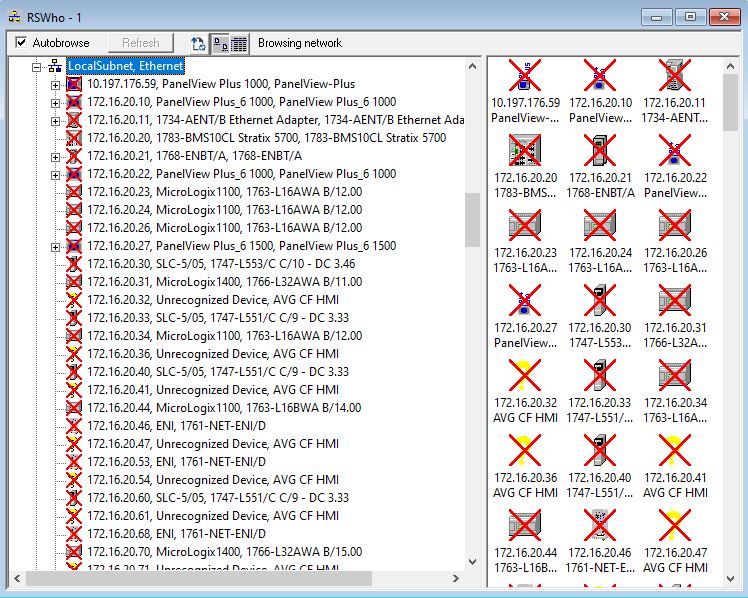Screen dimensions: 748x598
Task: Select LocalSubnet, Ethernet tree item
Action: click(125, 66)
